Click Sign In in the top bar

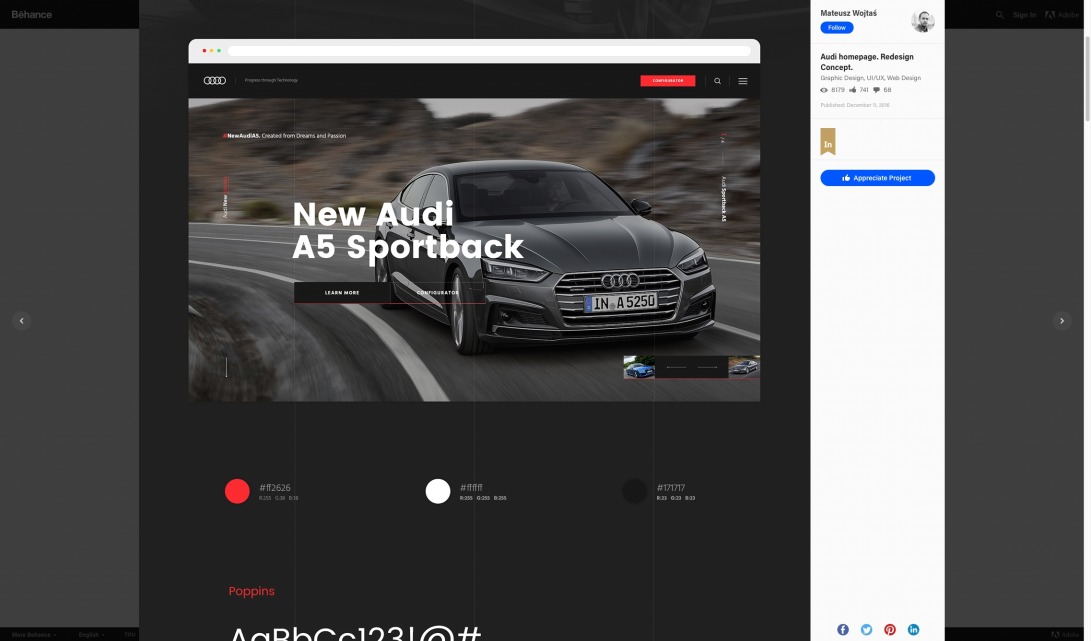click(1024, 15)
